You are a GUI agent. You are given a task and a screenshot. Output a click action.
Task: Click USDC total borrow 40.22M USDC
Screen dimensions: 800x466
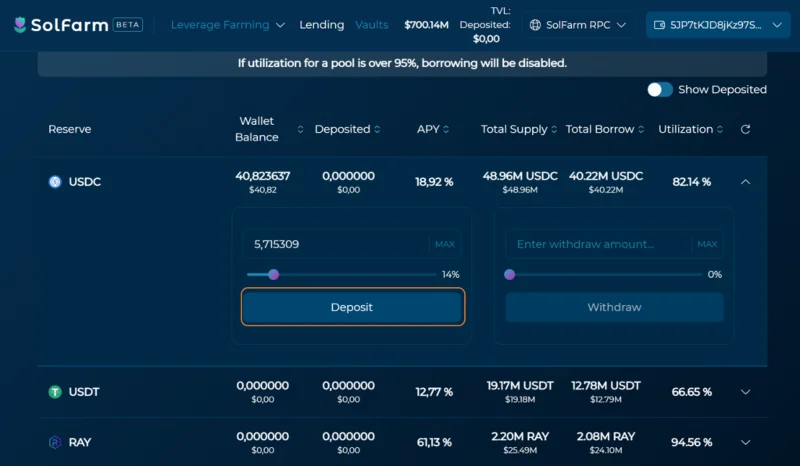point(606,176)
